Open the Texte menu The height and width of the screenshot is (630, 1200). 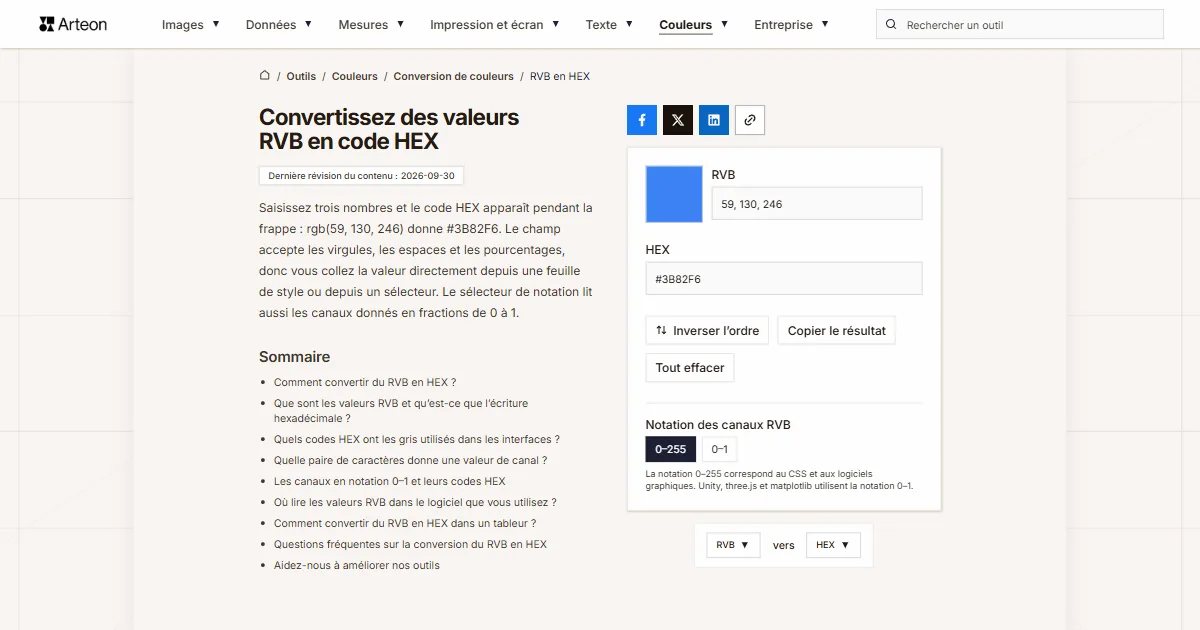click(x=609, y=25)
